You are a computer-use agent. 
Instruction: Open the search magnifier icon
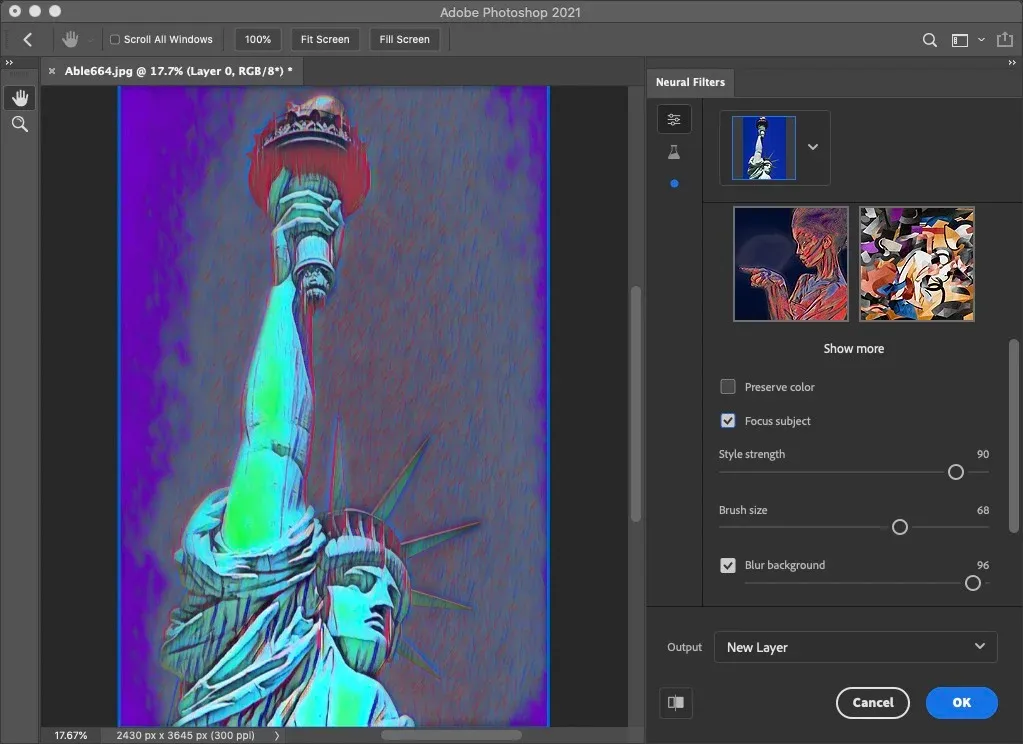click(x=930, y=40)
